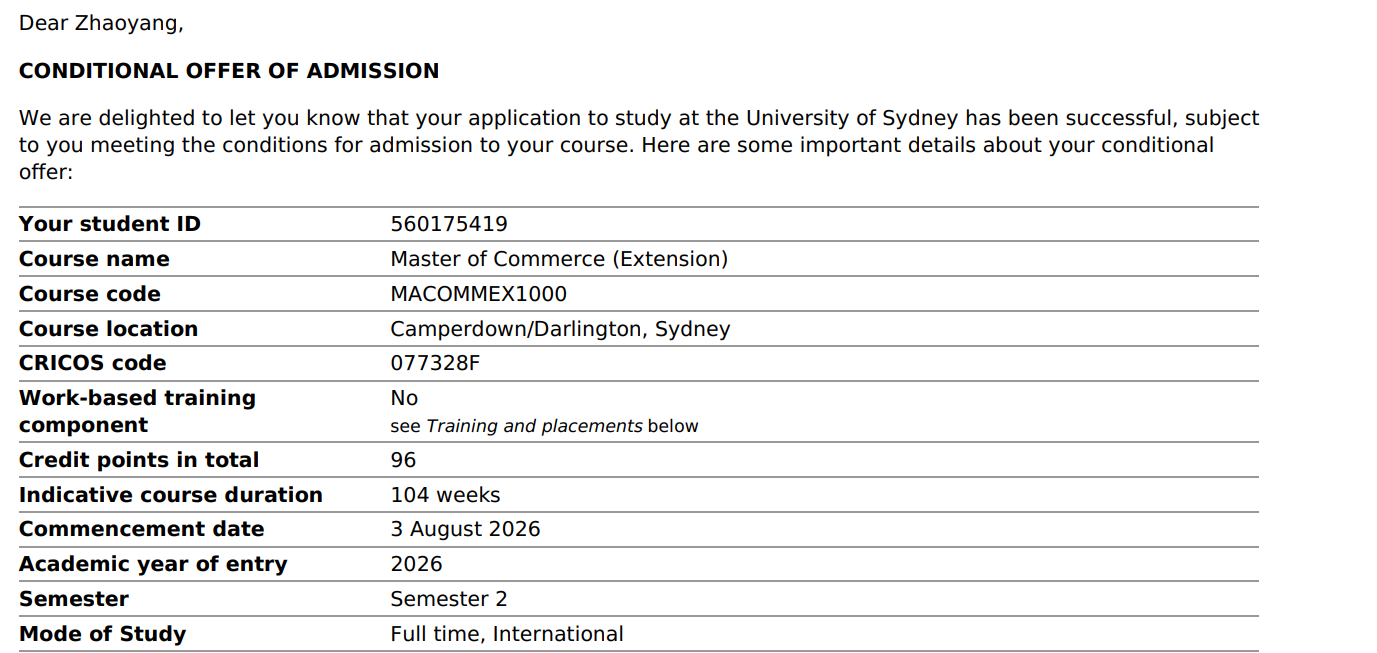This screenshot has height=653, width=1377.
Task: Click the Academic year of entry label
Action: coord(153,564)
